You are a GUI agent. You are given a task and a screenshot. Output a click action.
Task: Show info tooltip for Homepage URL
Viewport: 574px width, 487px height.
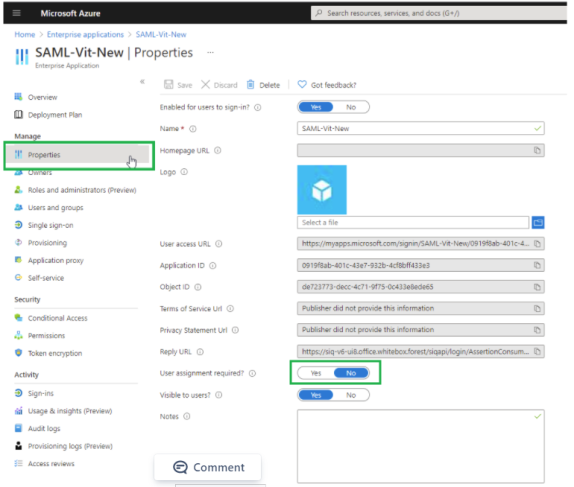point(217,150)
